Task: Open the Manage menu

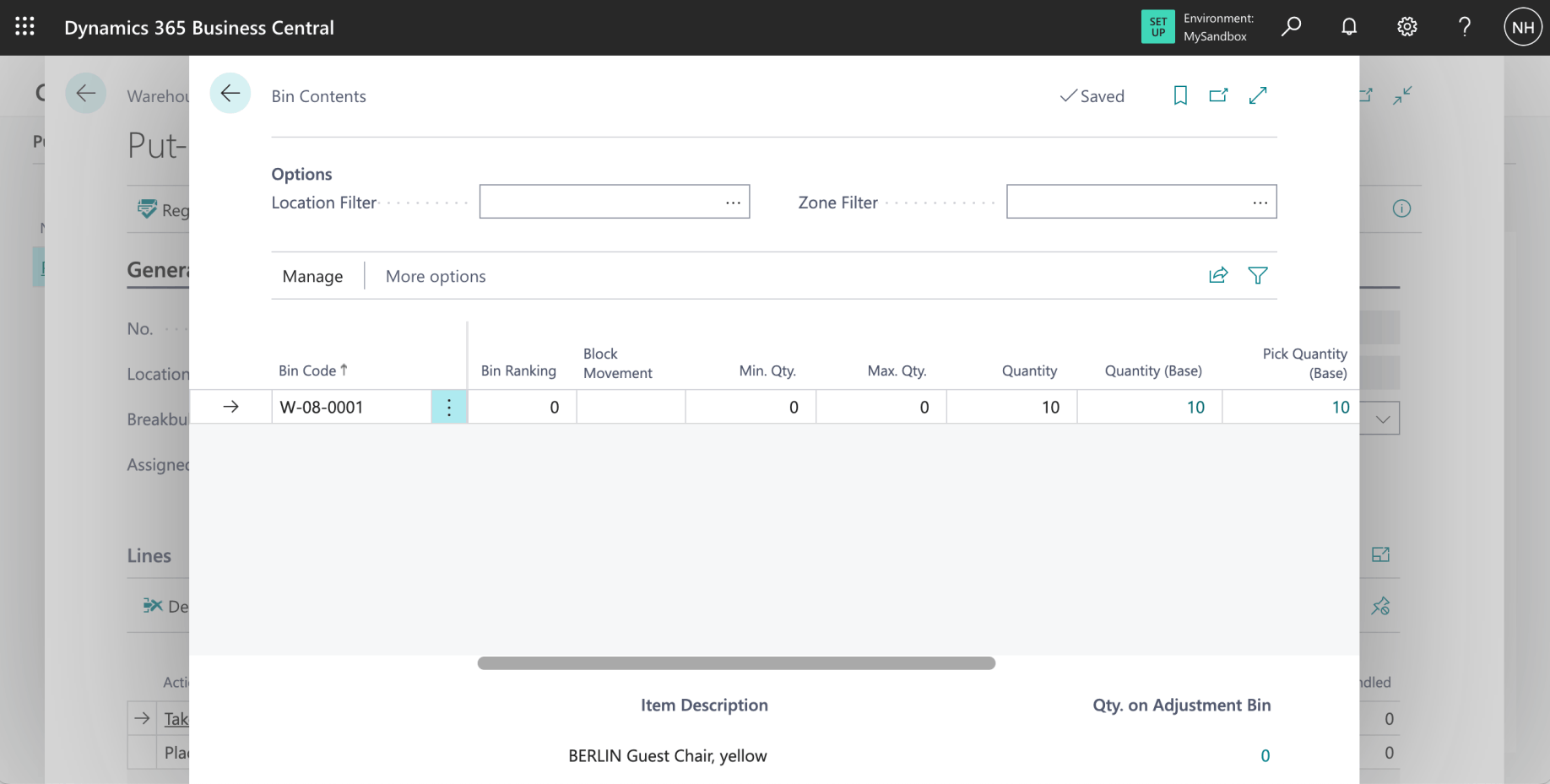Action: coord(312,276)
